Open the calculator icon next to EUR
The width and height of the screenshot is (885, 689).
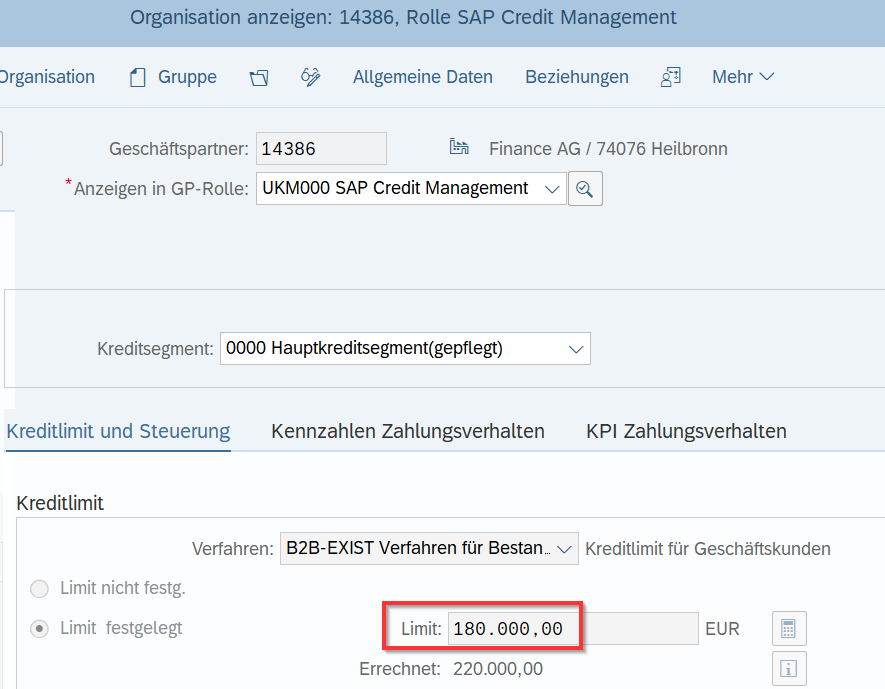pos(789,628)
